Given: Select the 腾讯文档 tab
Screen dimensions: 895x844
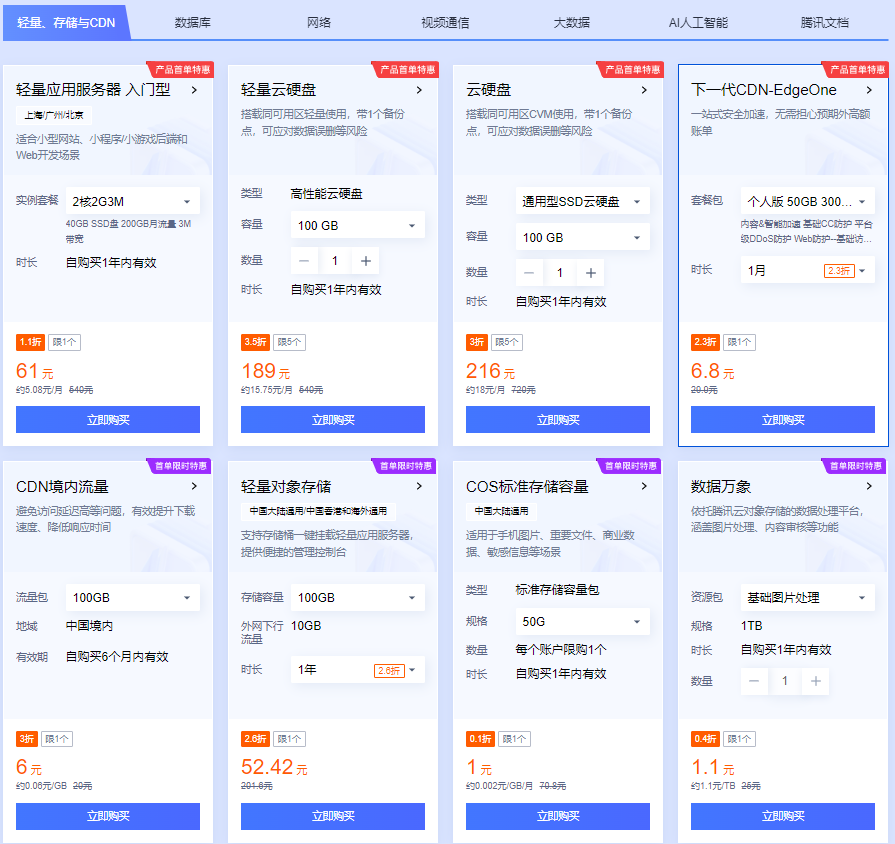Looking at the screenshot, I should pyautogui.click(x=825, y=23).
